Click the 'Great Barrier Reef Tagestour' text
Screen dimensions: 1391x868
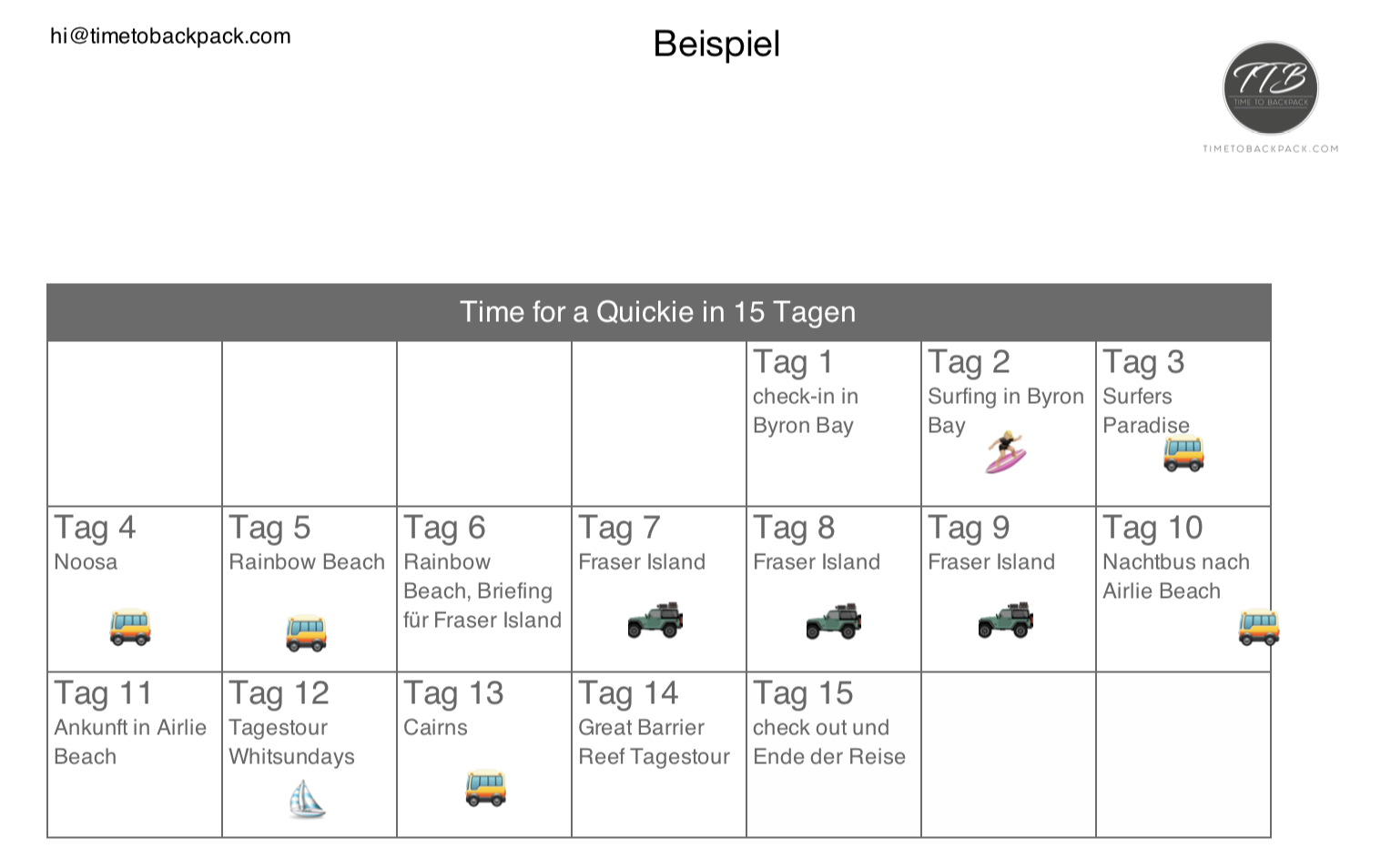[x=654, y=742]
